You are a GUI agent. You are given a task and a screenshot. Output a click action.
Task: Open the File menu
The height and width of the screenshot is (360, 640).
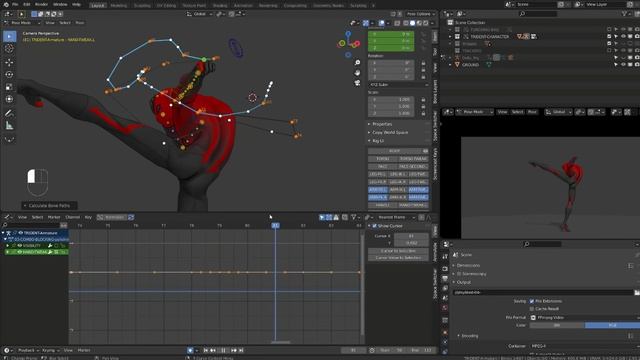point(15,4)
